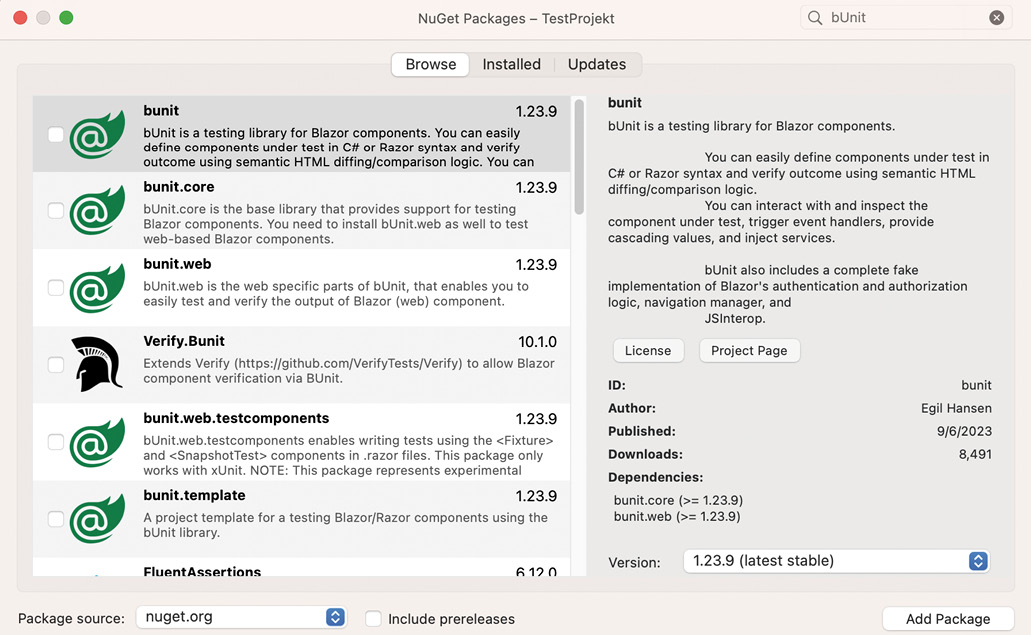1031x635 pixels.
Task: Tick the checkbox for bunit.core
Action: tap(56, 210)
